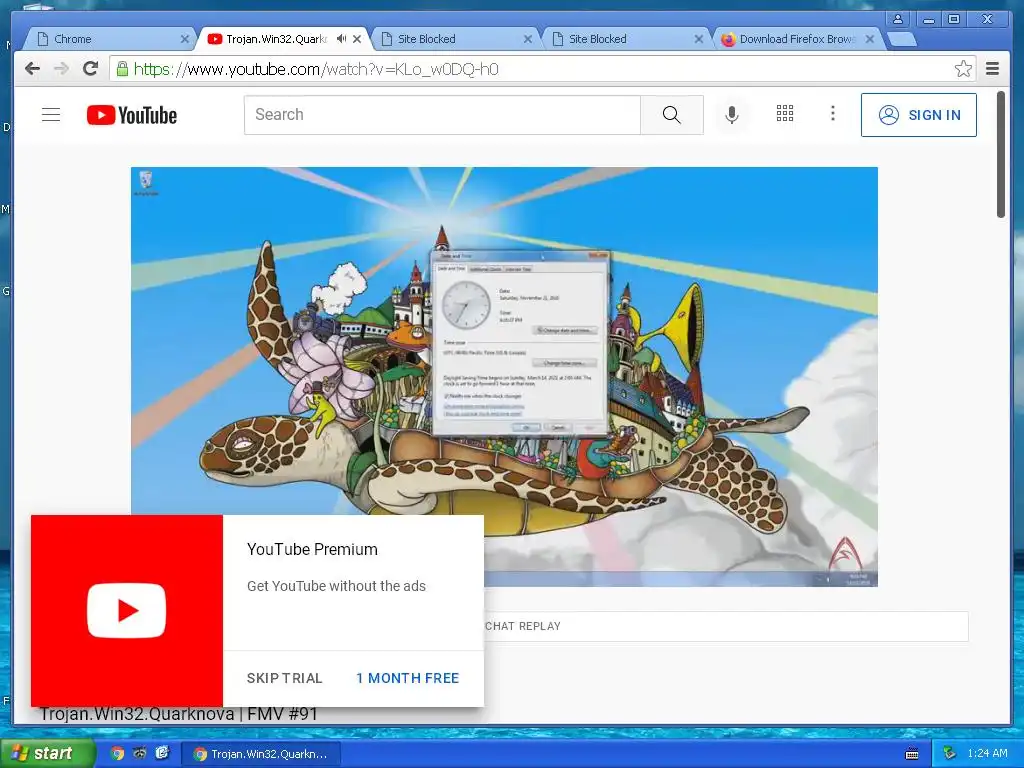Open the Chrome hamburger menu

tap(992, 69)
